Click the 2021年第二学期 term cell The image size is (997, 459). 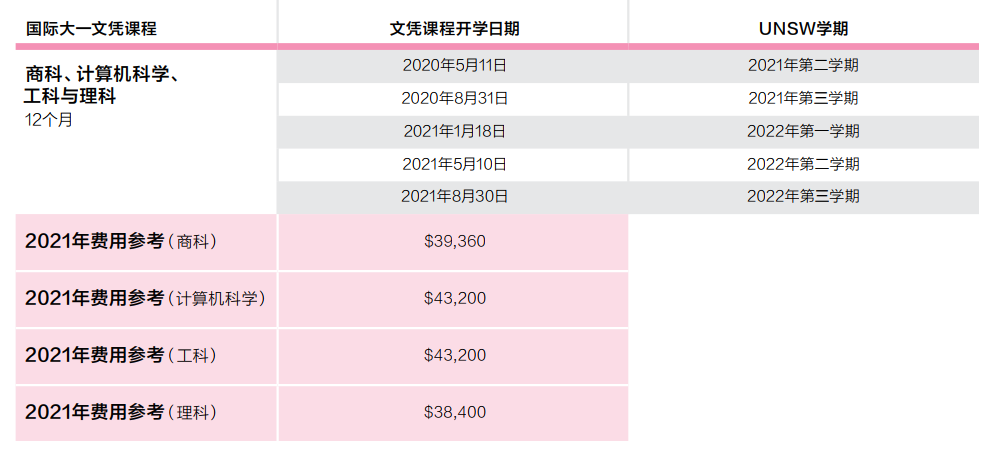tap(804, 65)
